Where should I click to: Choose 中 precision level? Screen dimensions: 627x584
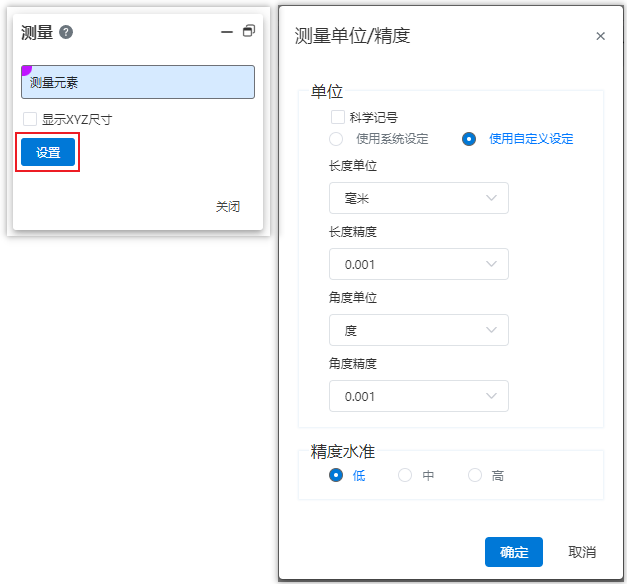405,475
